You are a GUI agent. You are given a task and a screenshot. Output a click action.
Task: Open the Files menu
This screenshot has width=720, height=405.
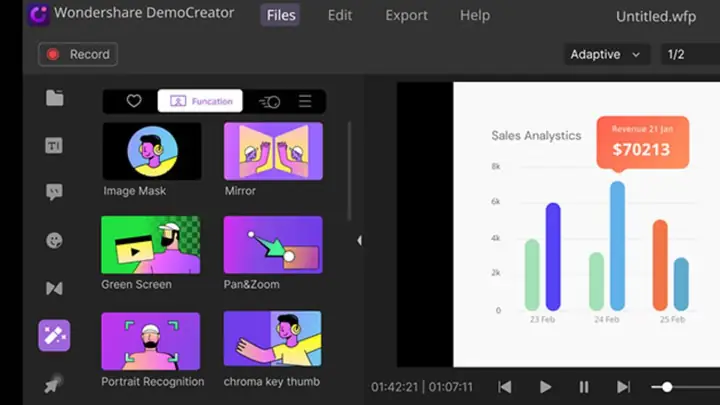[281, 15]
